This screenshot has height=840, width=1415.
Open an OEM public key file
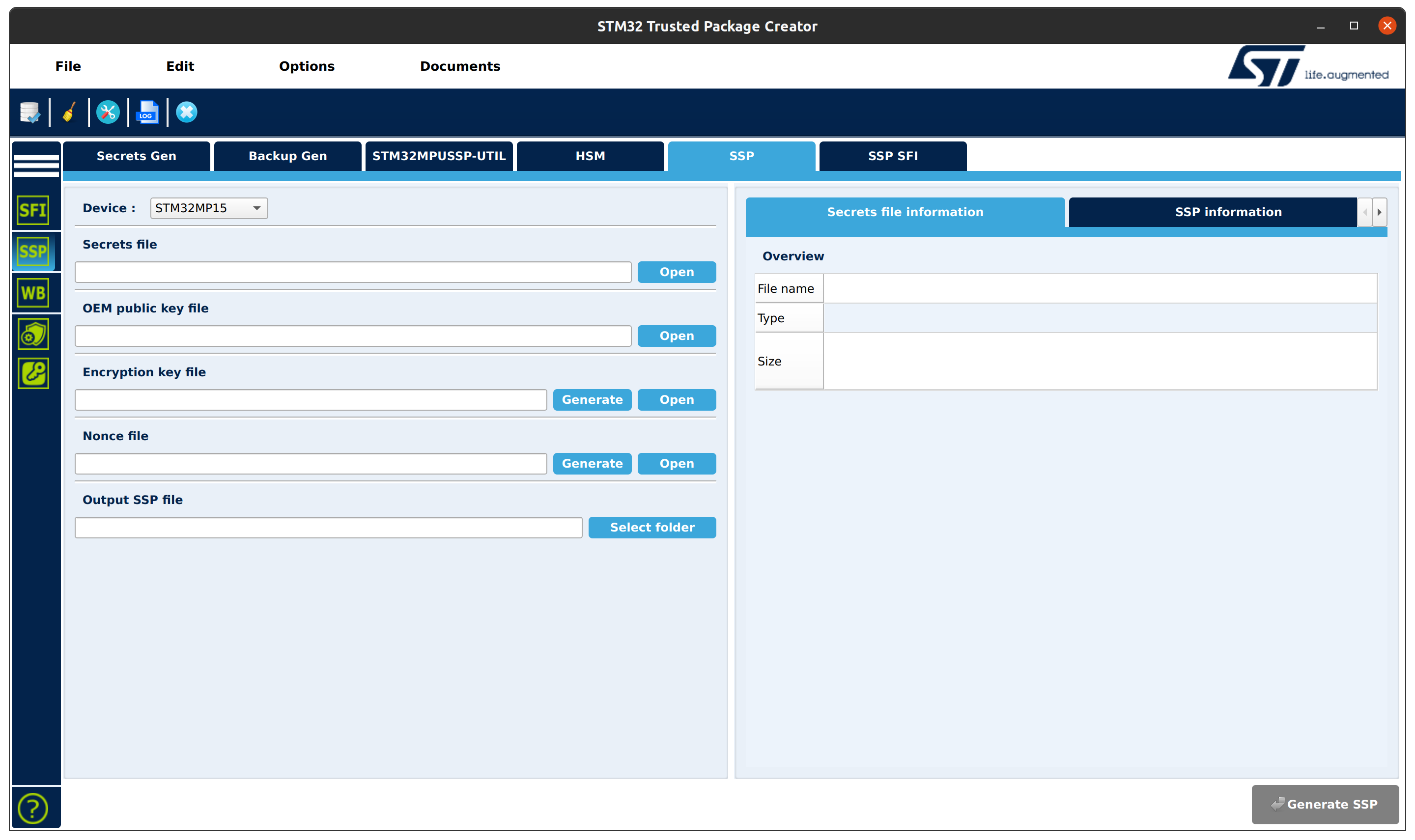[677, 336]
